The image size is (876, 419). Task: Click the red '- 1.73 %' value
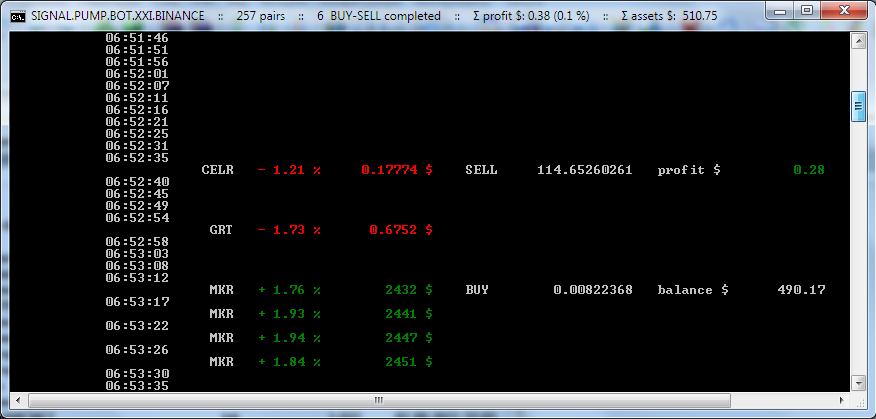pos(289,230)
